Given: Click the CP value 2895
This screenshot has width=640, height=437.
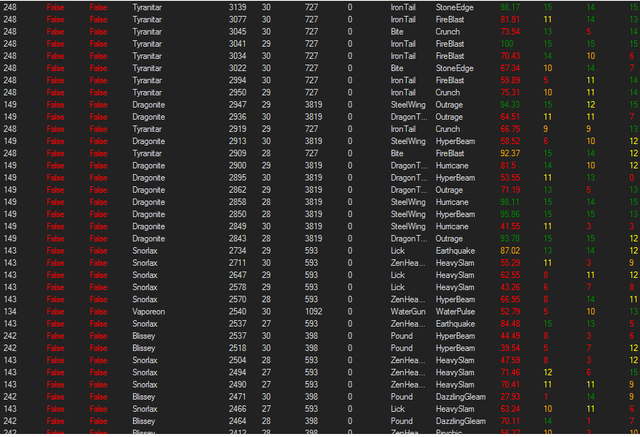Looking at the screenshot, I should (x=237, y=178).
